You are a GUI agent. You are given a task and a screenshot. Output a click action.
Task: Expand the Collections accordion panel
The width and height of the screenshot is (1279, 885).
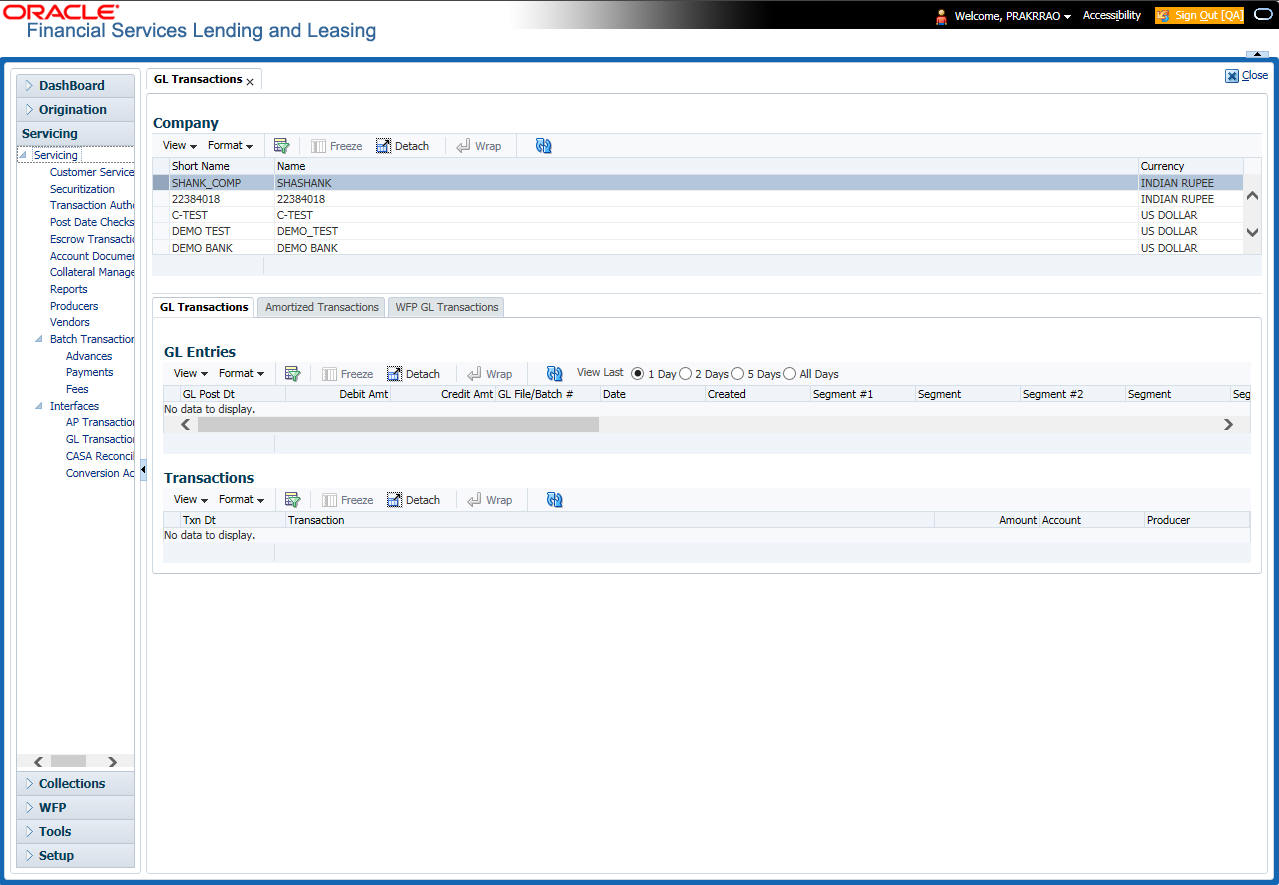point(75,784)
